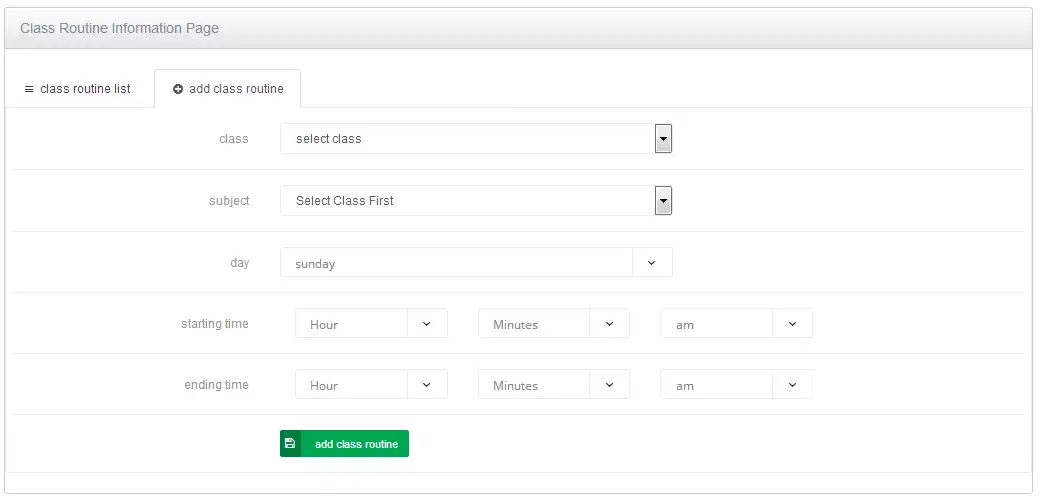Viewport: 1041px width, 498px height.
Task: Click the arrow of the subject dropdown
Action: click(663, 201)
